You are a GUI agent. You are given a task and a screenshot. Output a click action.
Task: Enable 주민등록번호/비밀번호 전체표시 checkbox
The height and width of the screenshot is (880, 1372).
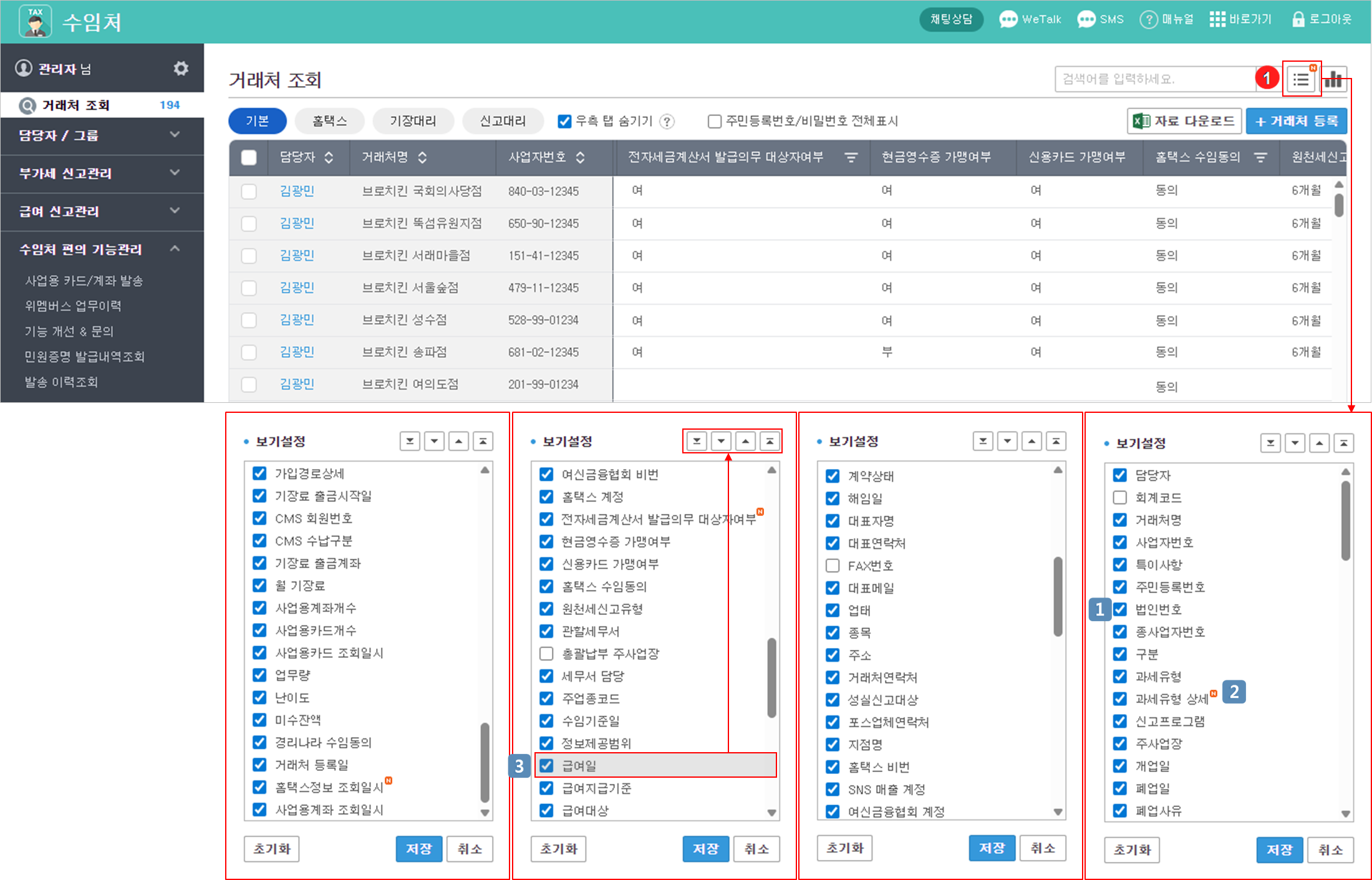coord(715,121)
